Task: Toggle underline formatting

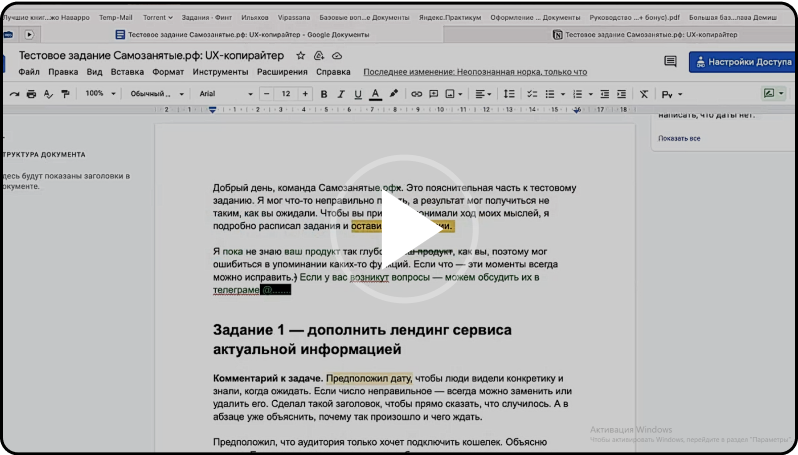Action: [x=358, y=94]
